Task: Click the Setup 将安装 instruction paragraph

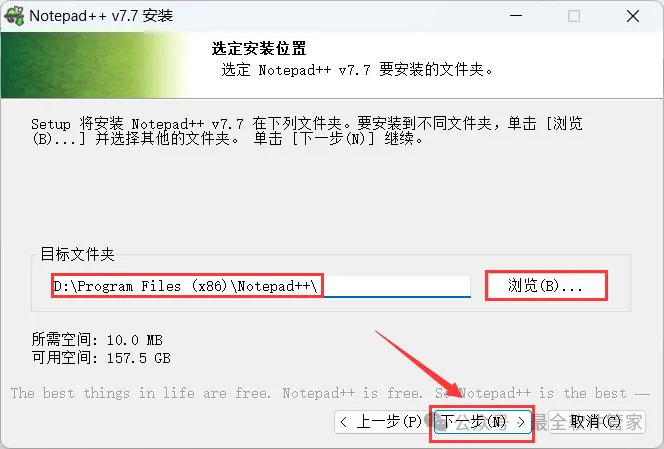Action: (307, 131)
